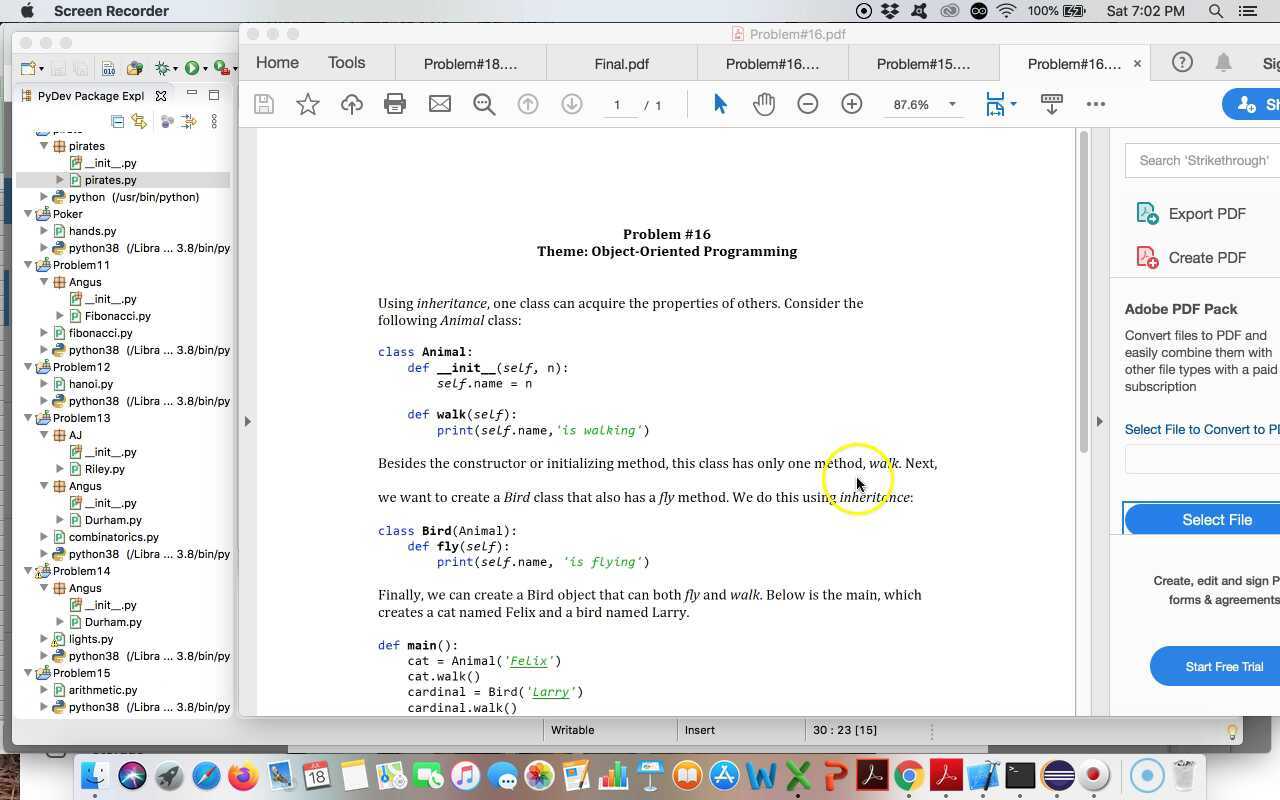Collapse the pirates package
The image size is (1280, 800).
[44, 145]
